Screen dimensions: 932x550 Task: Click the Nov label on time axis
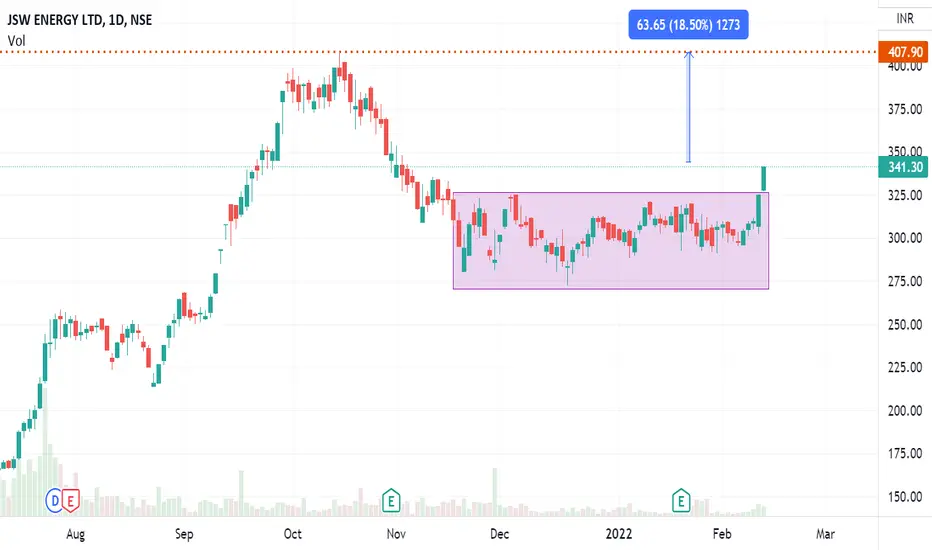[396, 534]
